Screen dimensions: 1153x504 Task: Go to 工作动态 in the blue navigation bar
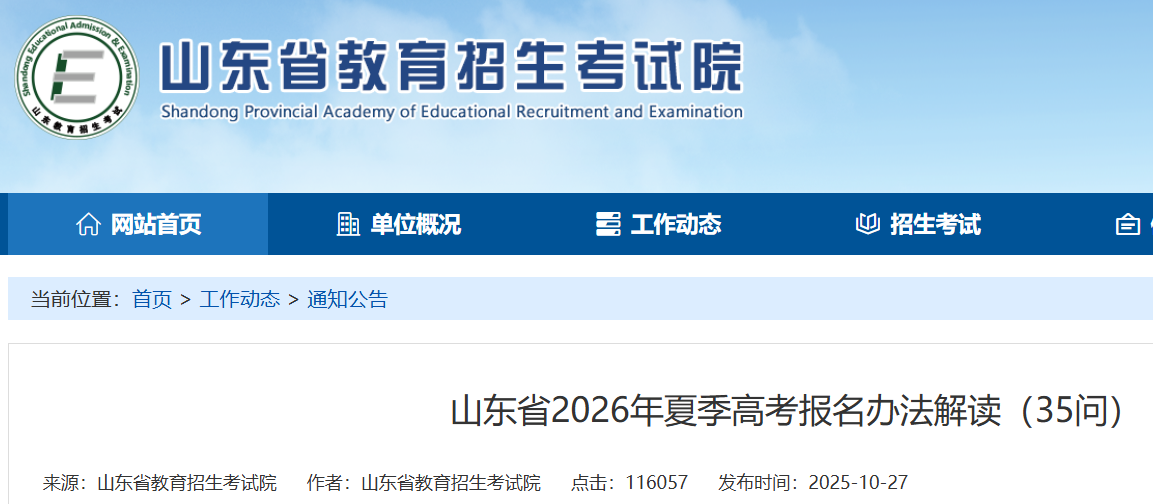(x=675, y=224)
